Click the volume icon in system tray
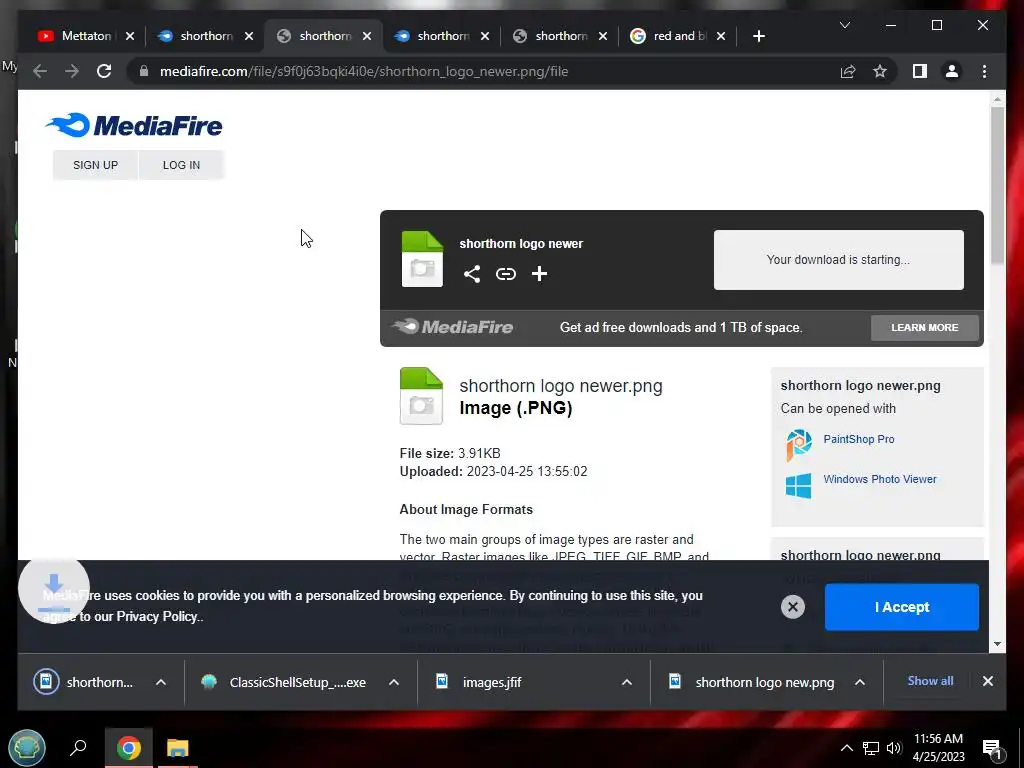The width and height of the screenshot is (1024, 768). pos(894,748)
